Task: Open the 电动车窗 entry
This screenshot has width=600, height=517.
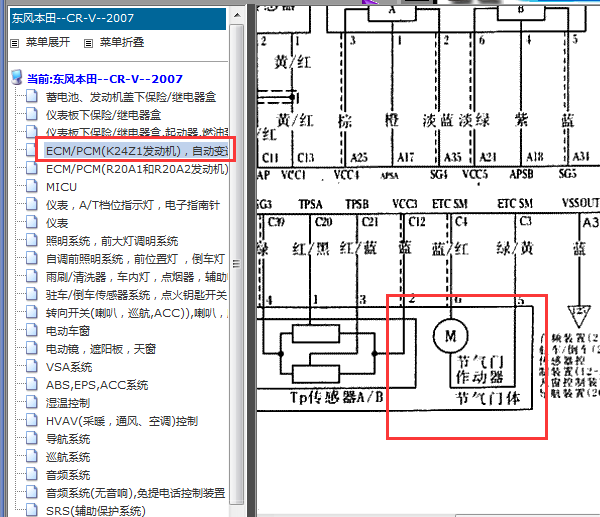Action: (x=68, y=331)
